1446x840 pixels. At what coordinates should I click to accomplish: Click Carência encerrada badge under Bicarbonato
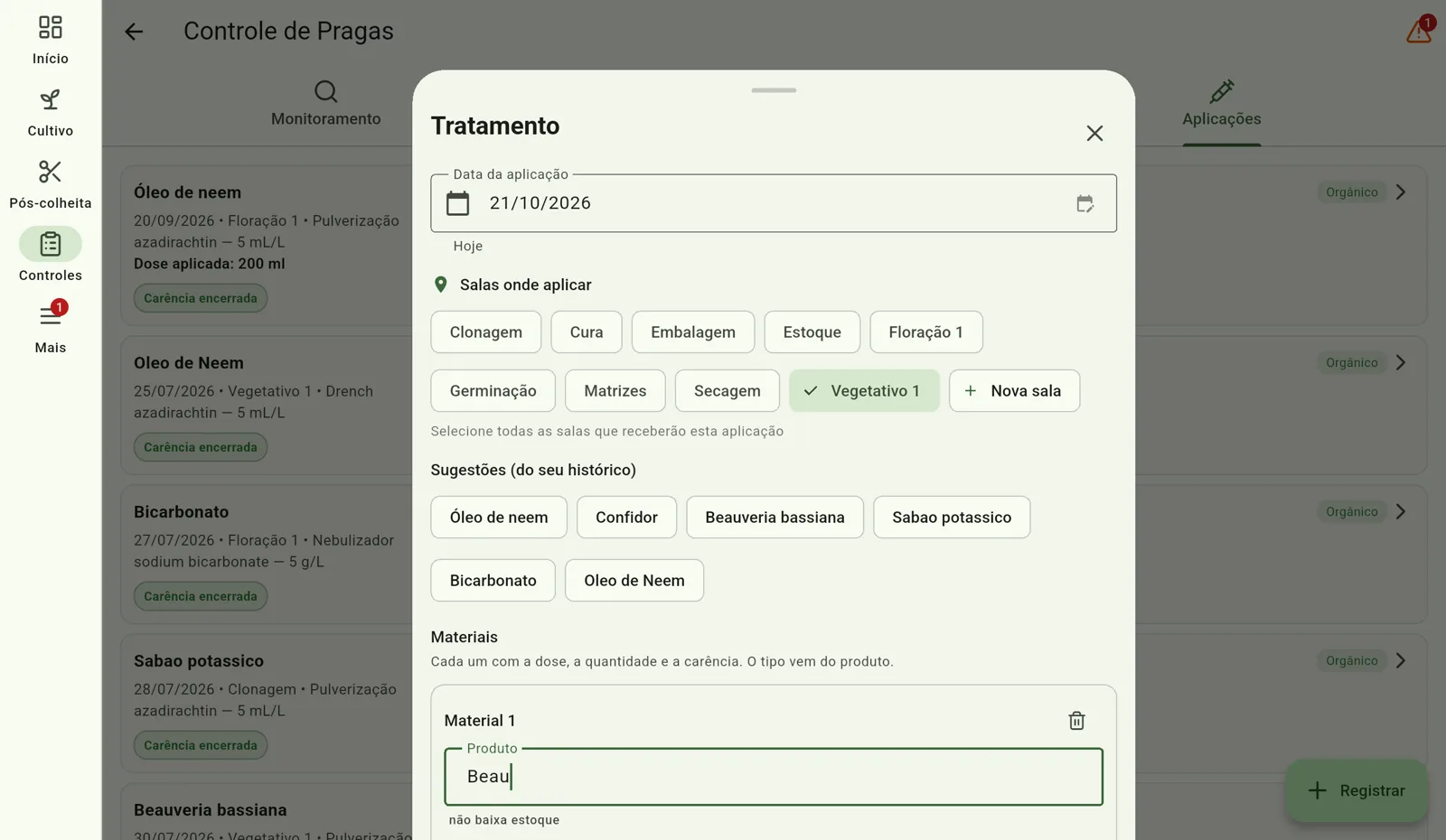(x=201, y=596)
